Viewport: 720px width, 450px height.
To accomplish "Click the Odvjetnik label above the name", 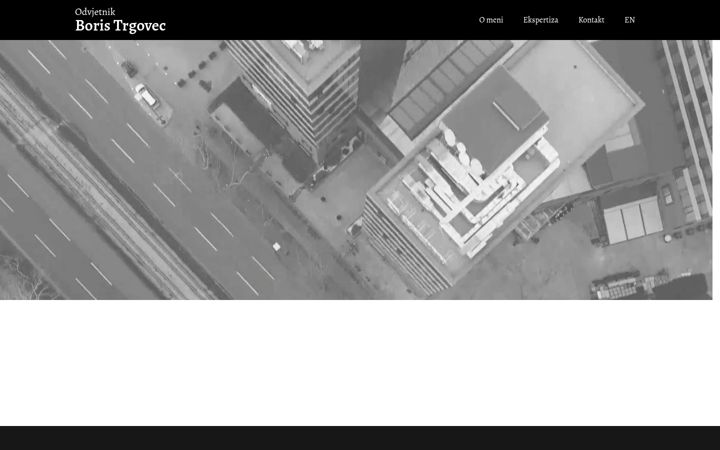I will coord(95,12).
